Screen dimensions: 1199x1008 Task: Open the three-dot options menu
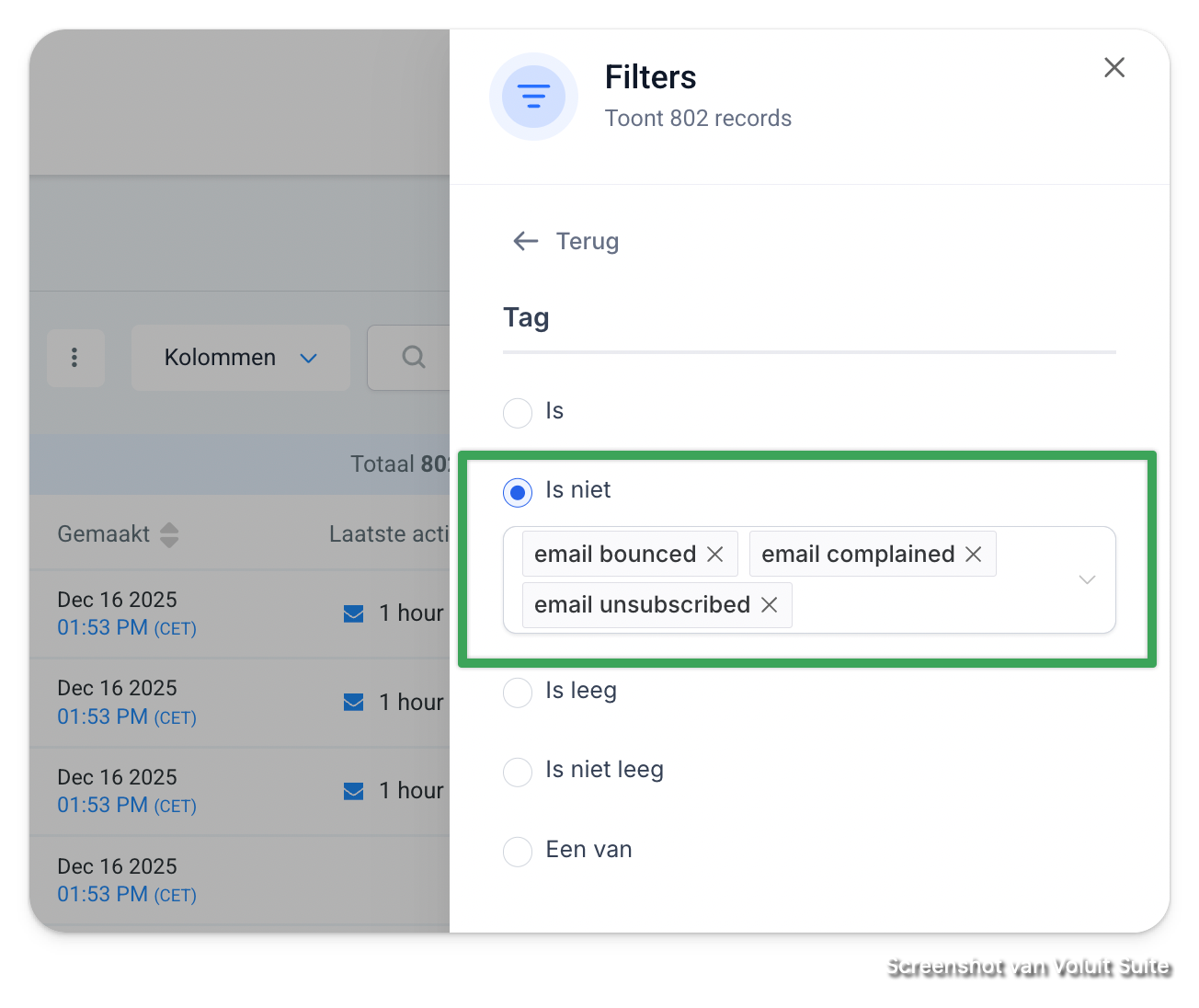click(x=74, y=358)
